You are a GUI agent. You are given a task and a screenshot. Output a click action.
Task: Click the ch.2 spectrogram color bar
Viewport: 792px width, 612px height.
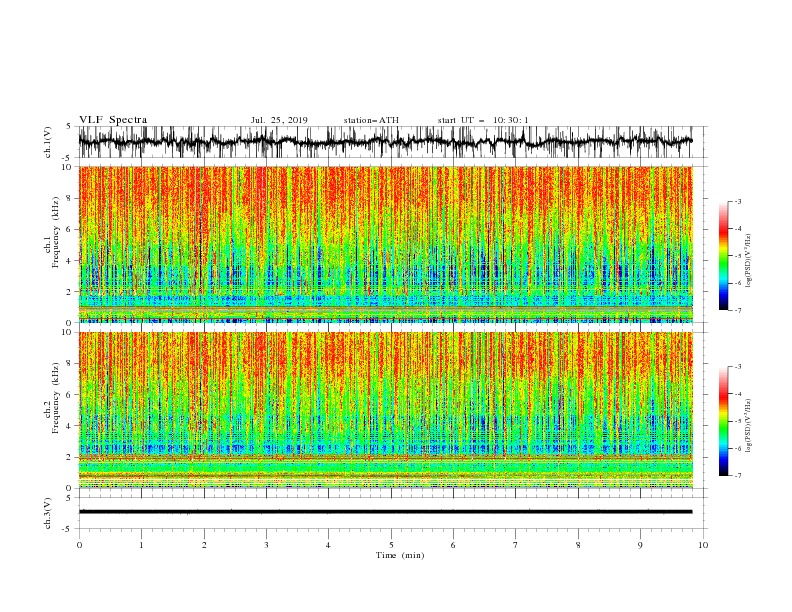point(723,421)
